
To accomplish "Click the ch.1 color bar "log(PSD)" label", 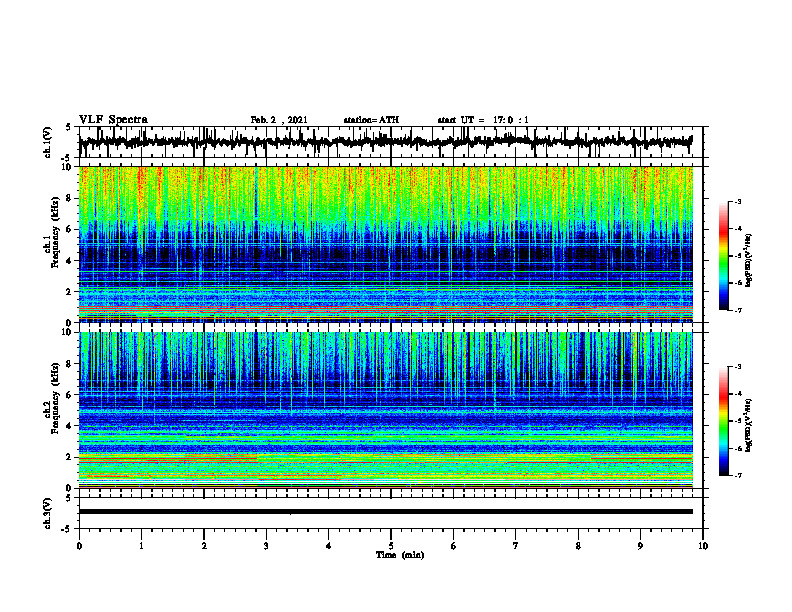I will click(749, 261).
